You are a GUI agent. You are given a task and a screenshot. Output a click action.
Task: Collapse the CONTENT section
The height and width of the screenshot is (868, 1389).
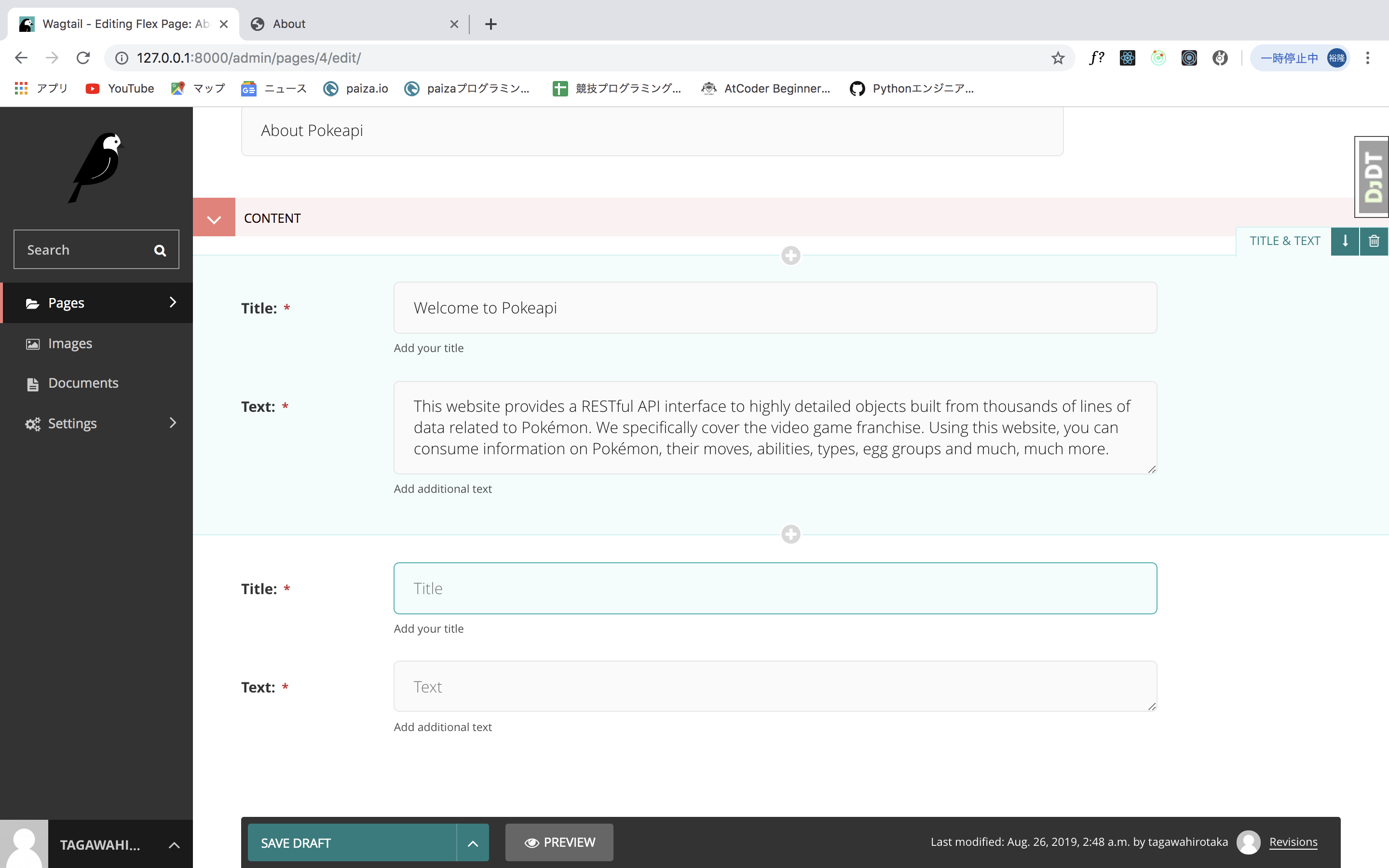point(214,218)
